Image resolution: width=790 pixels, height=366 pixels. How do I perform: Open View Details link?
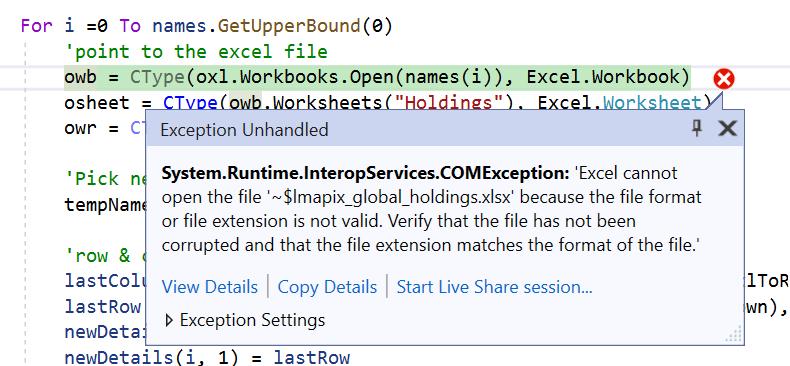tap(210, 287)
